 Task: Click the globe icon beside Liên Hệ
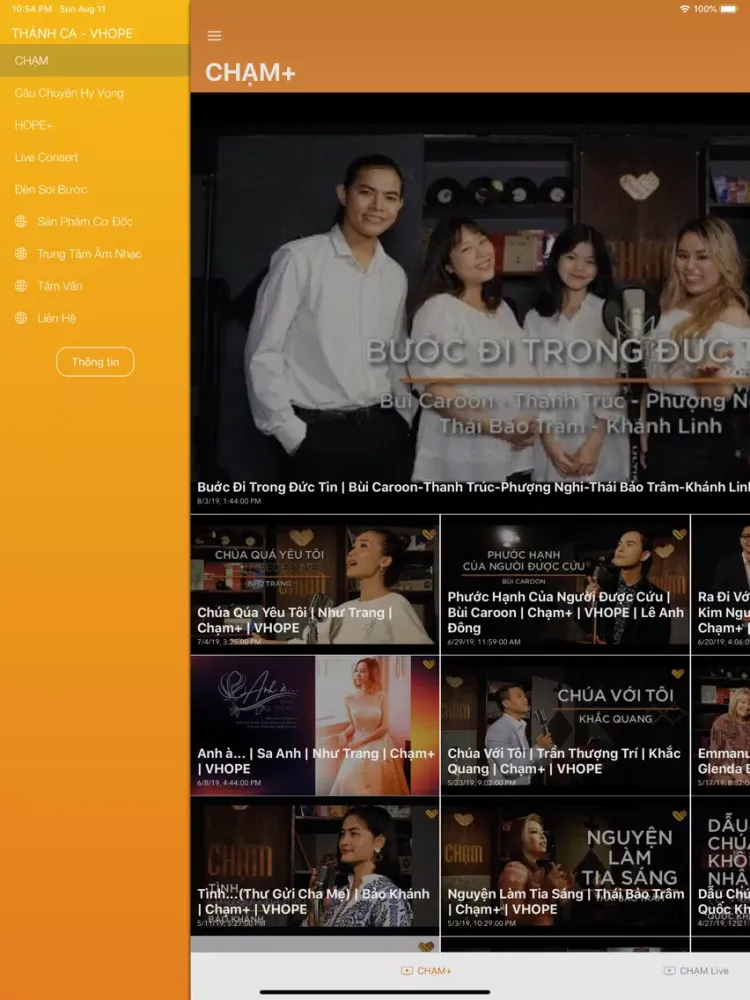(21, 318)
